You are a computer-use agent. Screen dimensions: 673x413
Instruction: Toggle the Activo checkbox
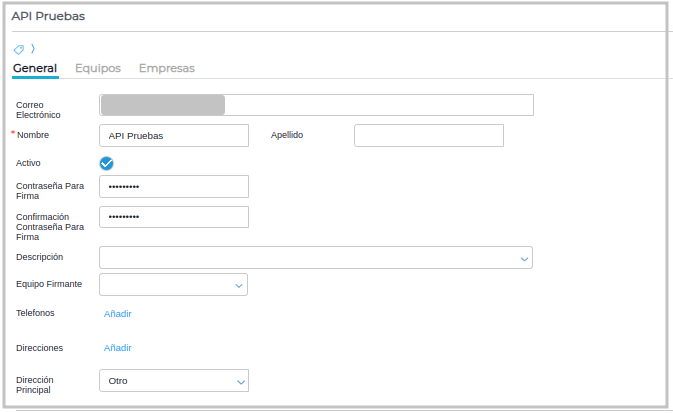[107, 163]
